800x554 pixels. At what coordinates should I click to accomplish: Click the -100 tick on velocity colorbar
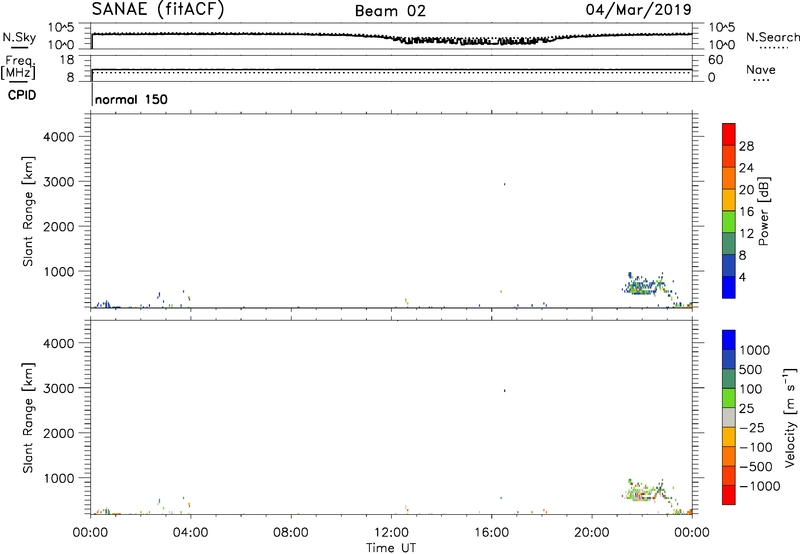[756, 447]
